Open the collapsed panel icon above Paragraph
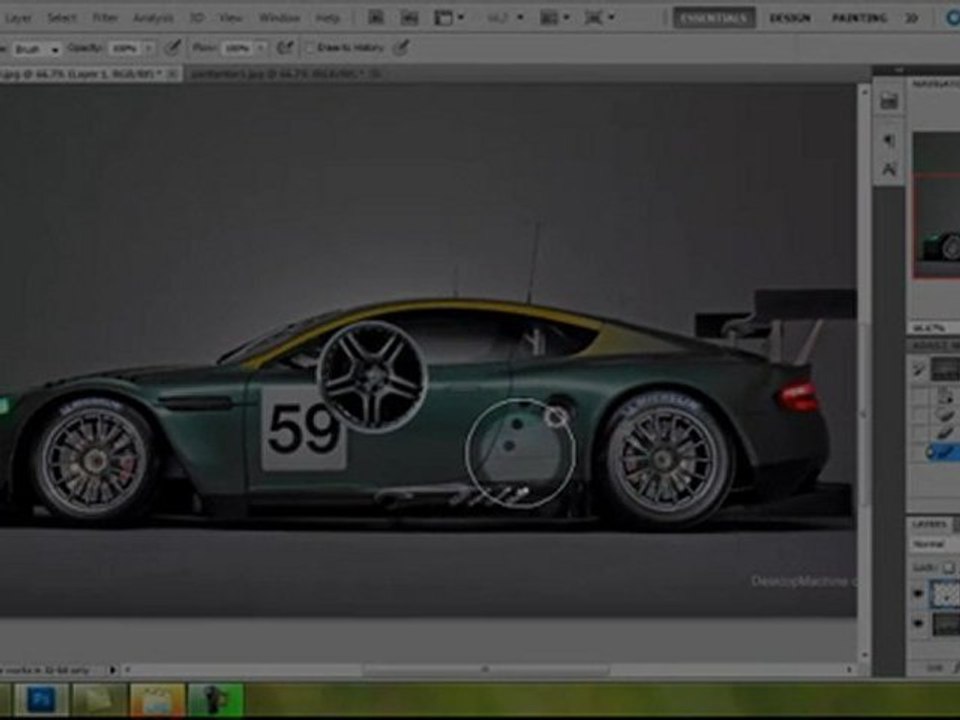Screen dimensions: 960x720 point(889,101)
